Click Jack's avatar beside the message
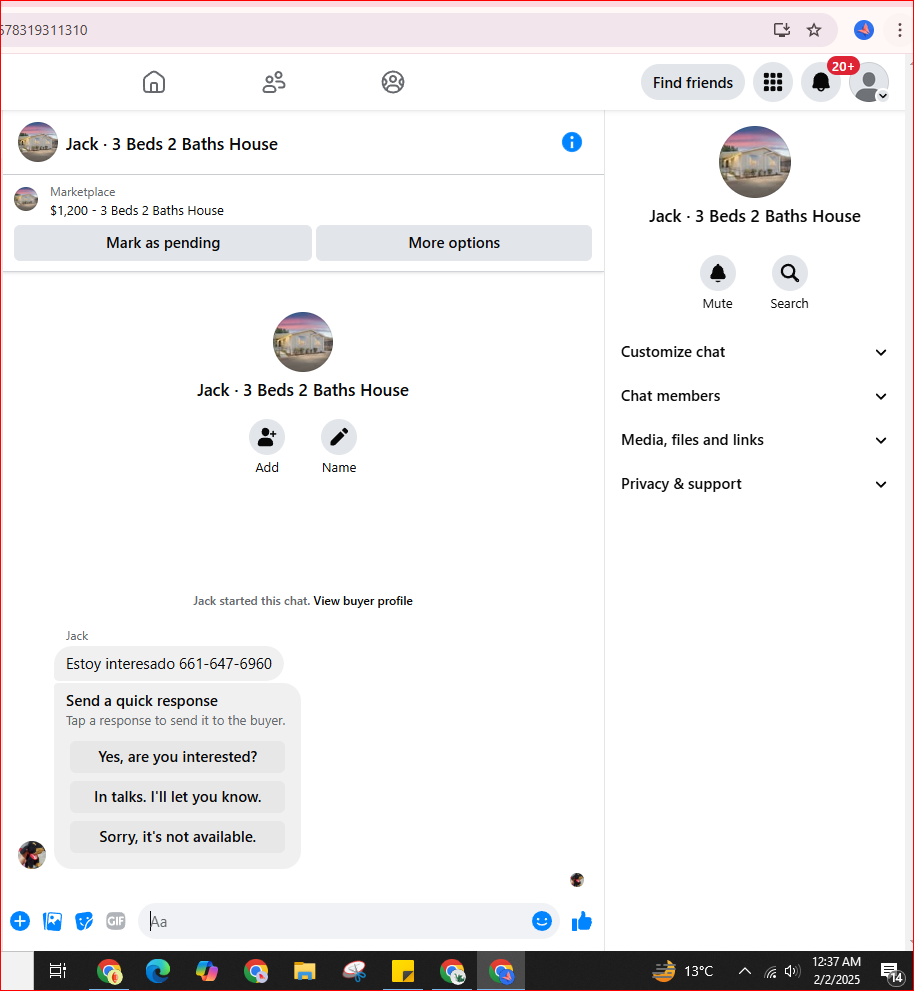The height and width of the screenshot is (991, 914). pos(32,855)
